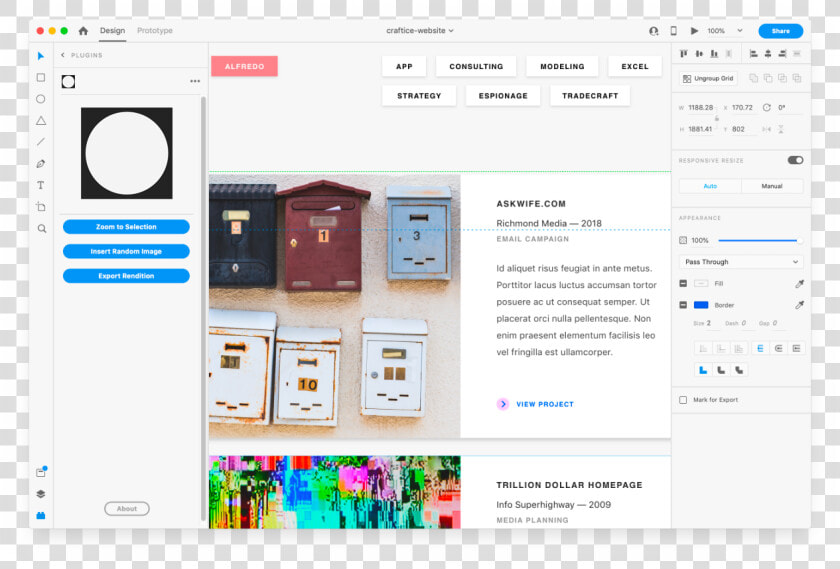The image size is (840, 569).
Task: Open the Plugins panel icon
Action: [x=41, y=515]
